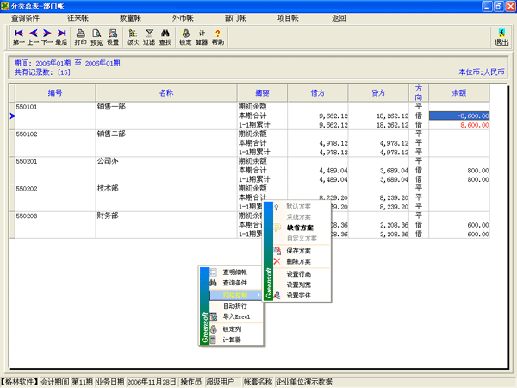The image size is (517, 388).
Task: Click the Lock (锁定) toolbar icon
Action: tap(185, 37)
